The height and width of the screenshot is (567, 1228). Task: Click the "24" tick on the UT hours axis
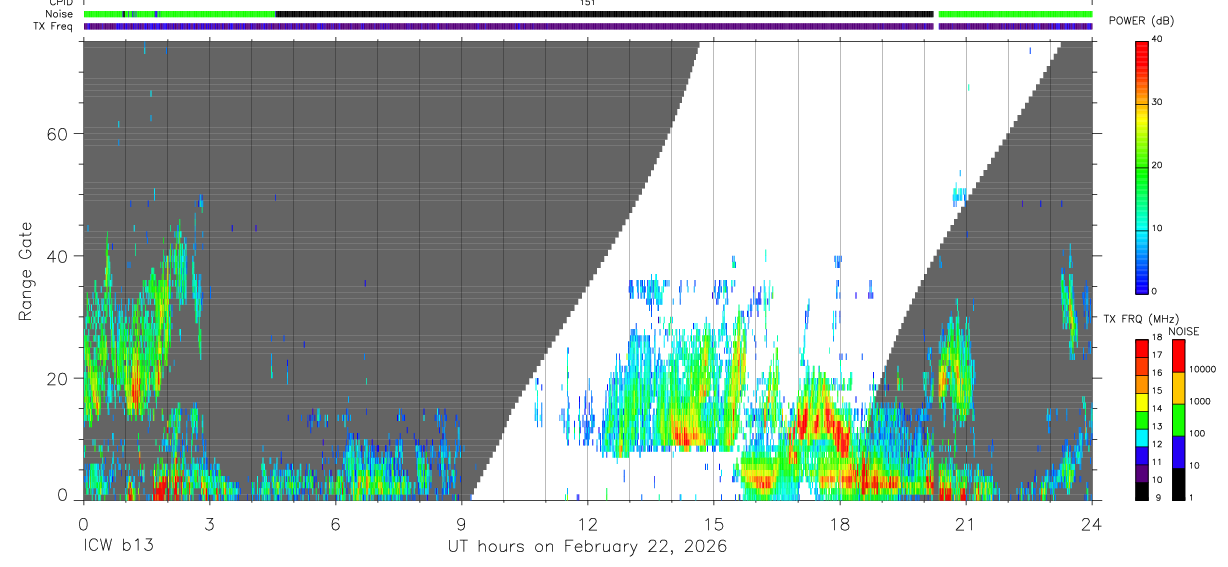coord(1091,524)
